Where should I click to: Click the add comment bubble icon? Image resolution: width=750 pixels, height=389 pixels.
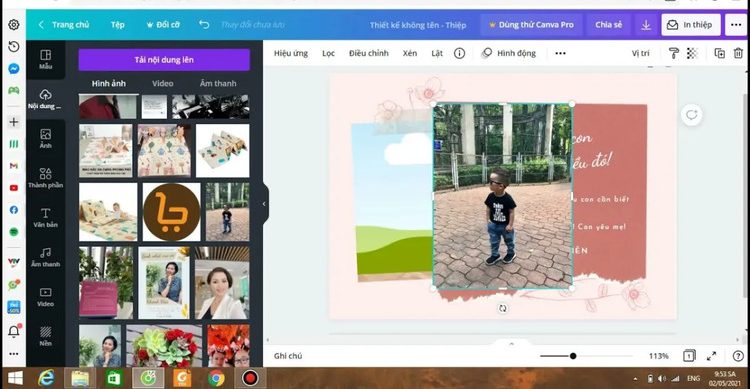pyautogui.click(x=692, y=115)
